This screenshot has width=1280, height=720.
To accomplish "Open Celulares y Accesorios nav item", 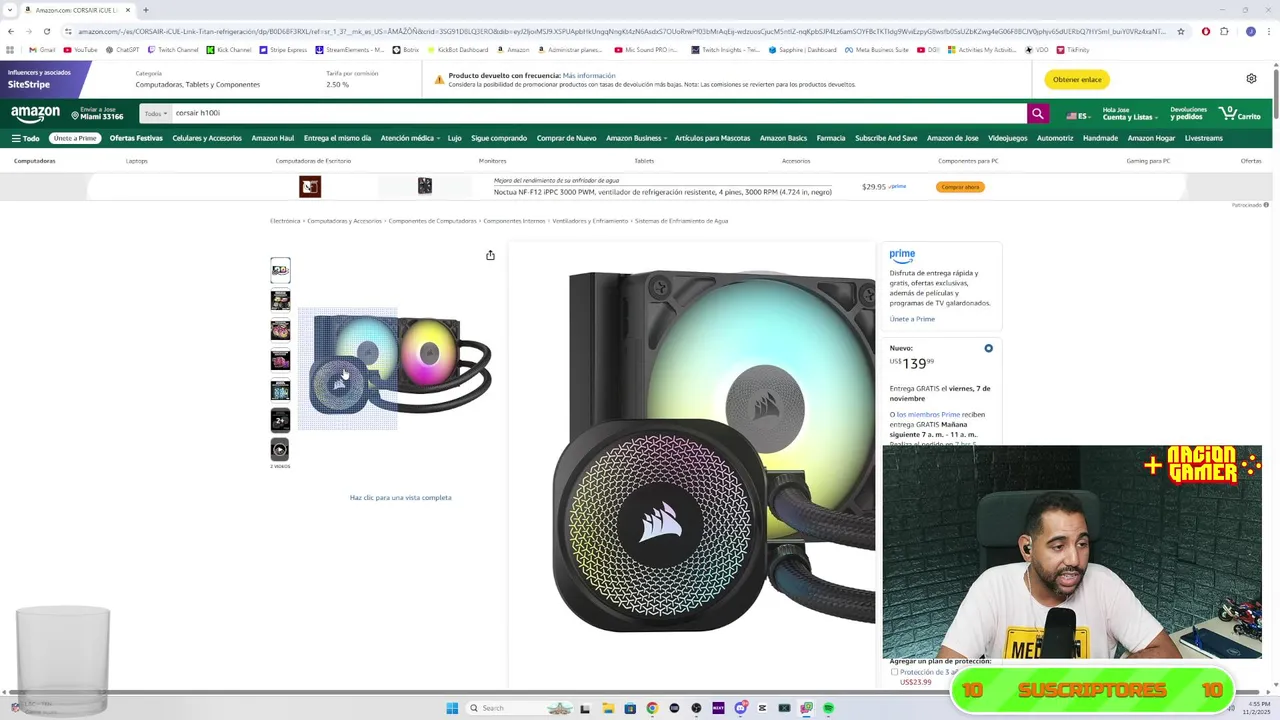I will click(x=207, y=138).
